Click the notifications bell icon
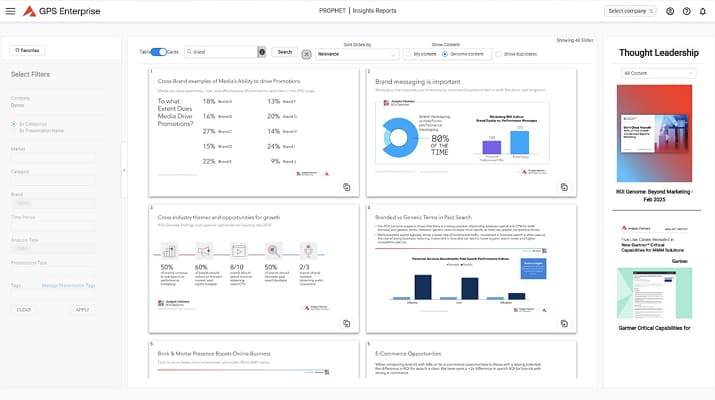715x400 pixels. (703, 11)
